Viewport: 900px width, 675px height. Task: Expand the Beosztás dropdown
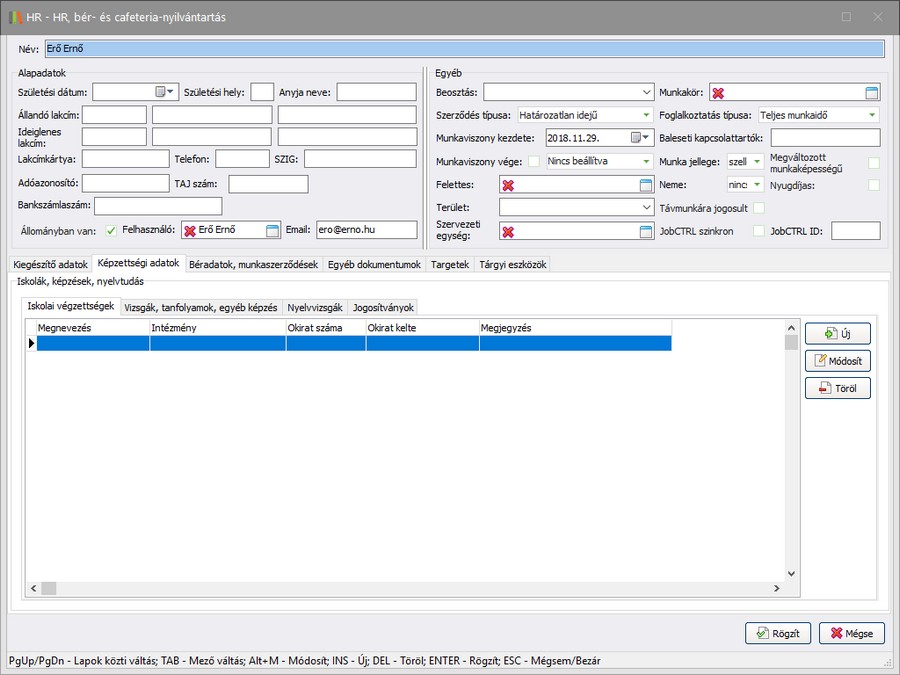(x=646, y=92)
